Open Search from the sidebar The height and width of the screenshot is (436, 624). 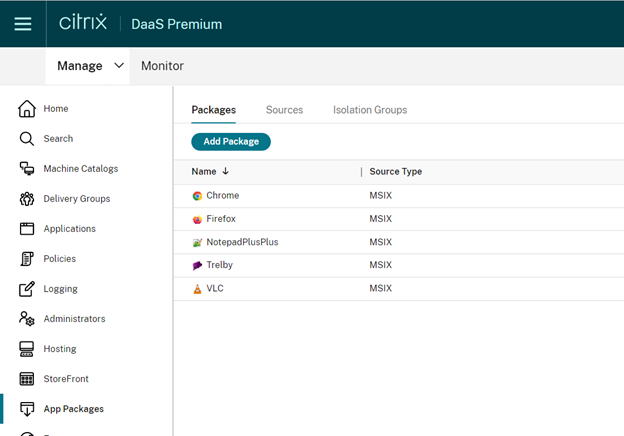[x=58, y=139]
